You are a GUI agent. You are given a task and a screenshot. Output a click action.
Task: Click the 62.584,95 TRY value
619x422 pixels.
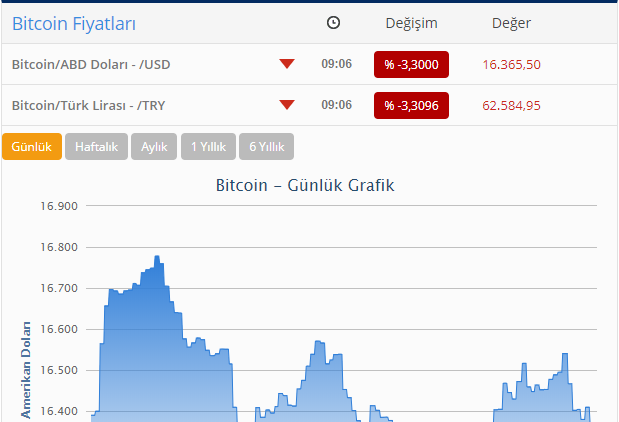pos(511,105)
